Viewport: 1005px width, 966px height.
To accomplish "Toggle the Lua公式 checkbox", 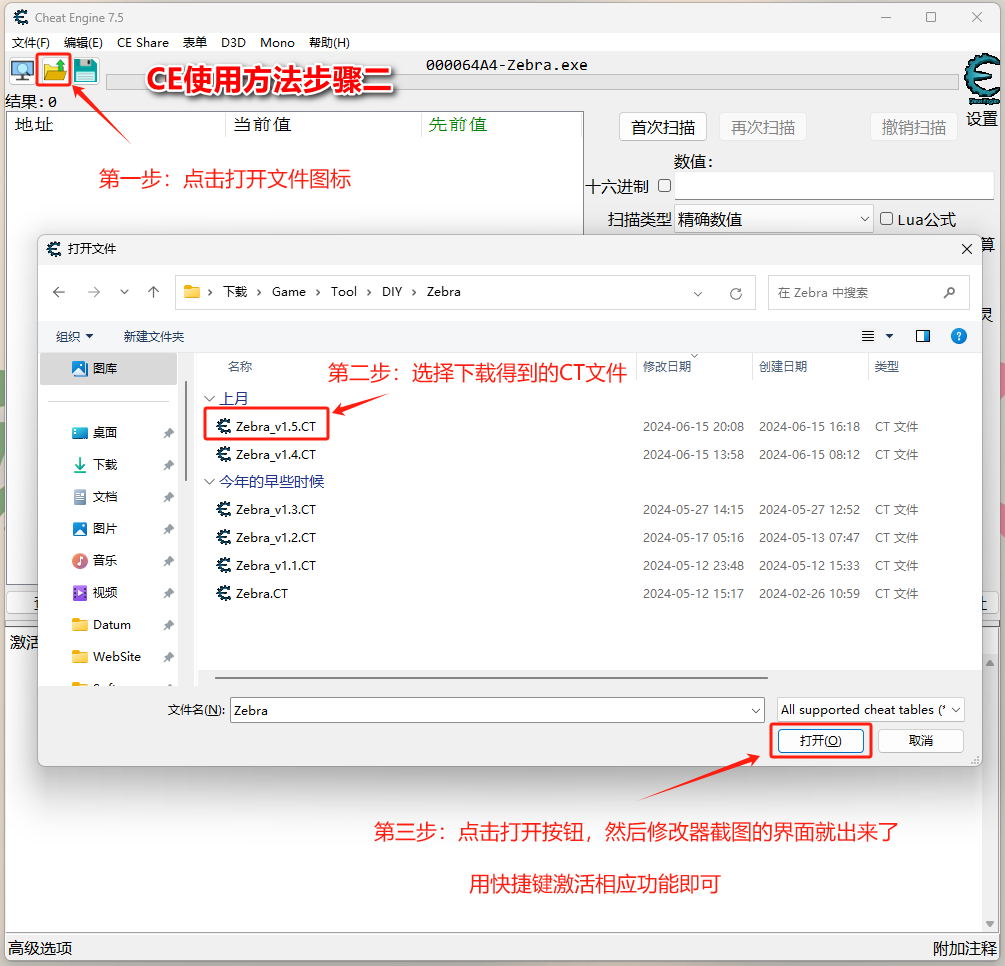I will pyautogui.click(x=886, y=218).
